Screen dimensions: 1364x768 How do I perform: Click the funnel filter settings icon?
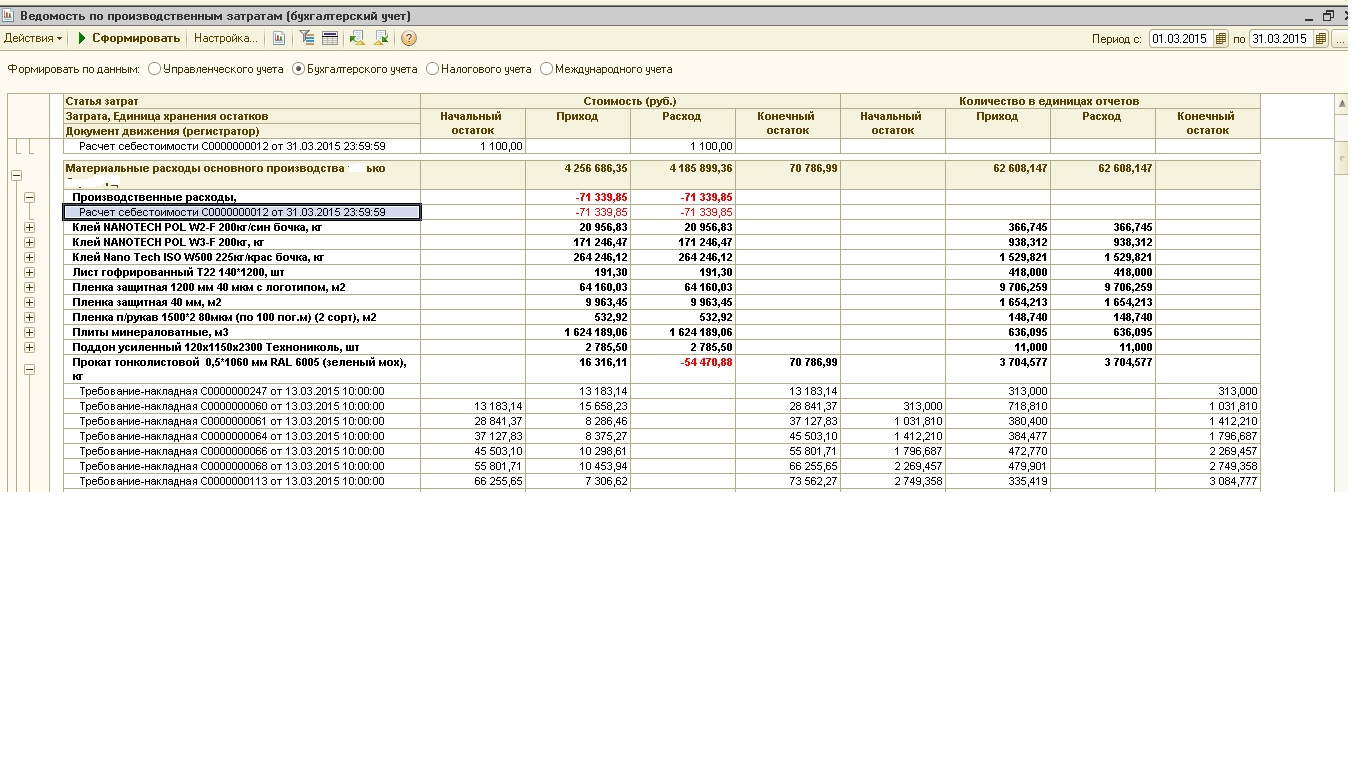[307, 38]
